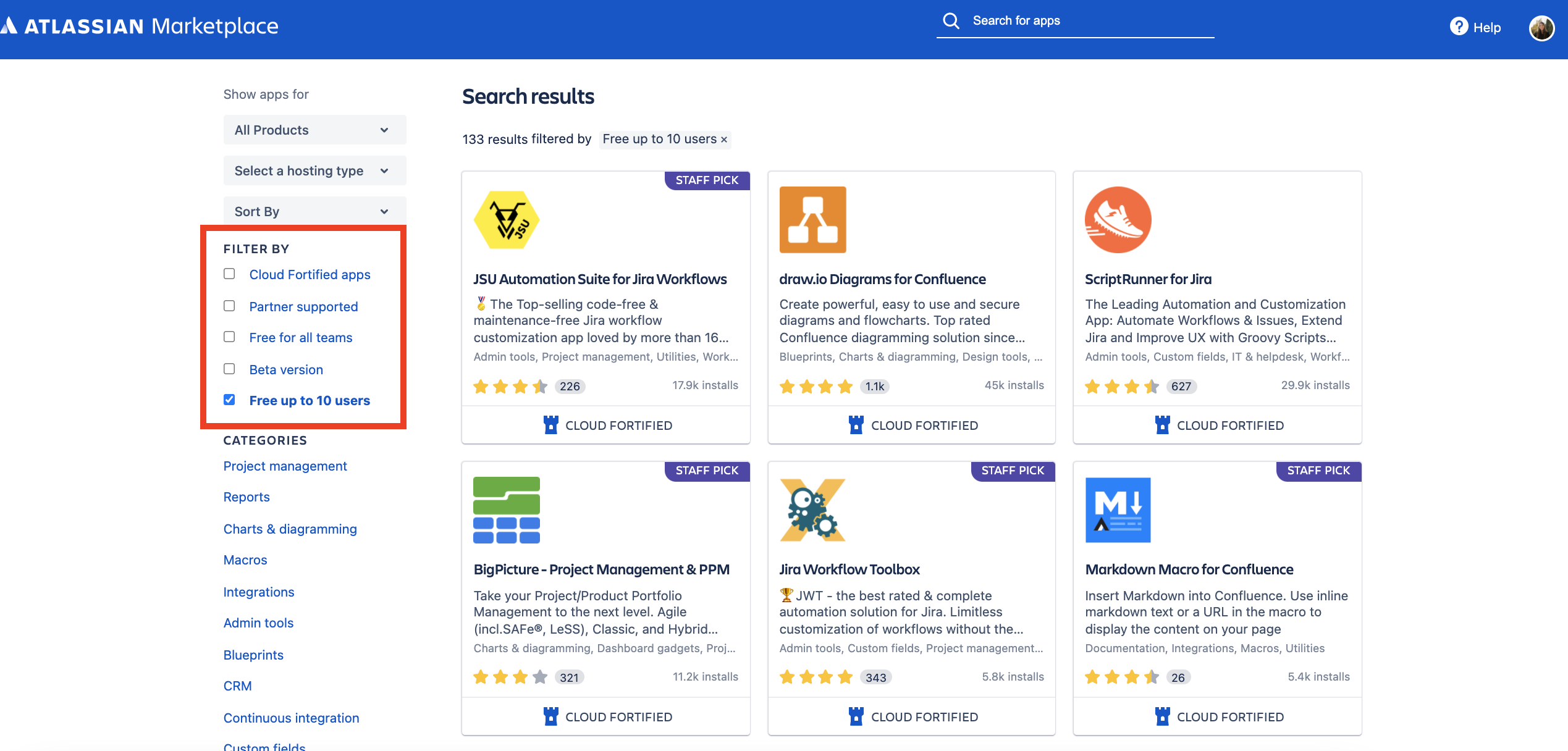
Task: Select the Admin tools category
Action: coord(258,623)
